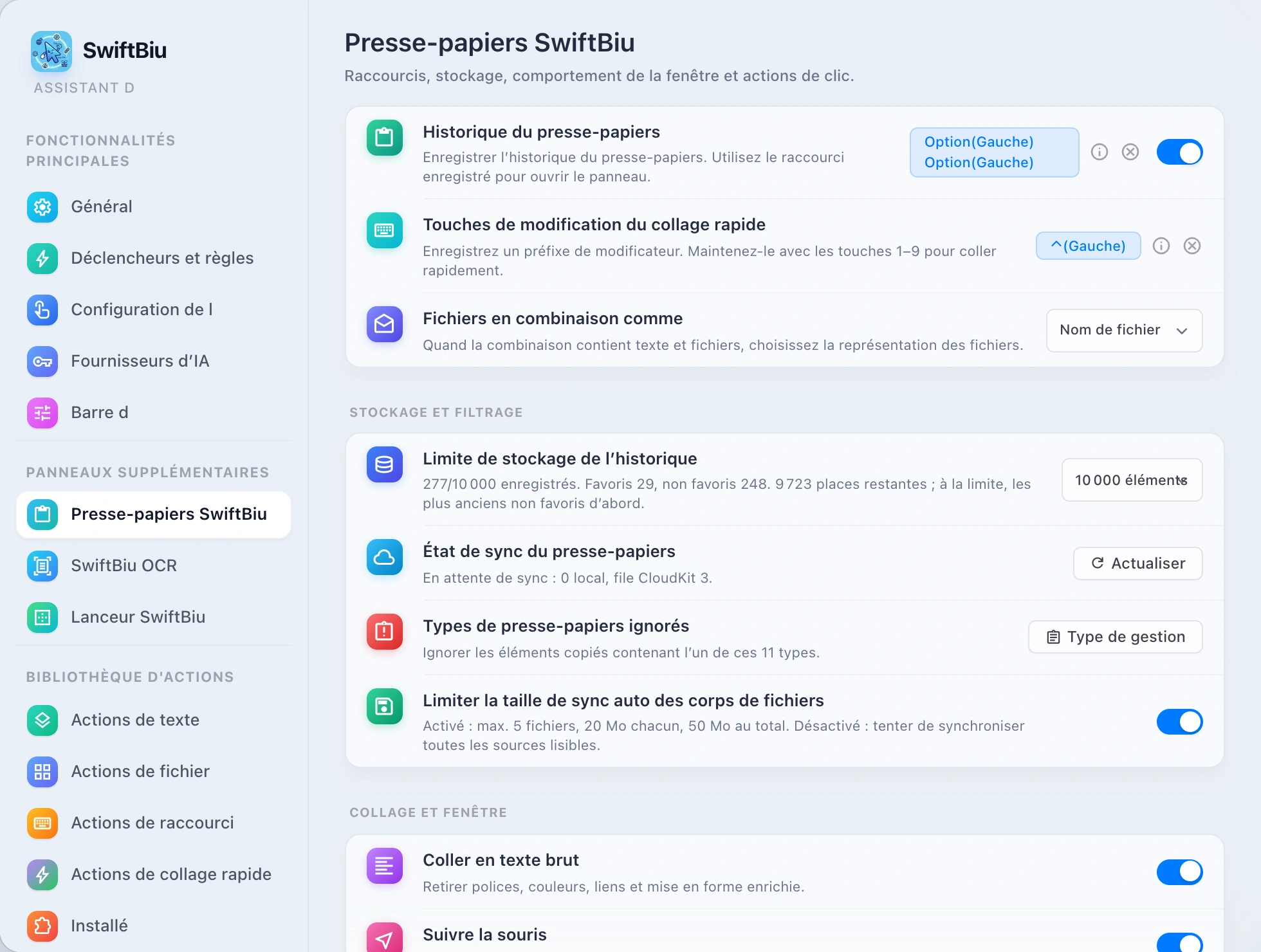Image resolution: width=1261 pixels, height=952 pixels.
Task: Open Actions de collage rapide library
Action: pyautogui.click(x=154, y=875)
